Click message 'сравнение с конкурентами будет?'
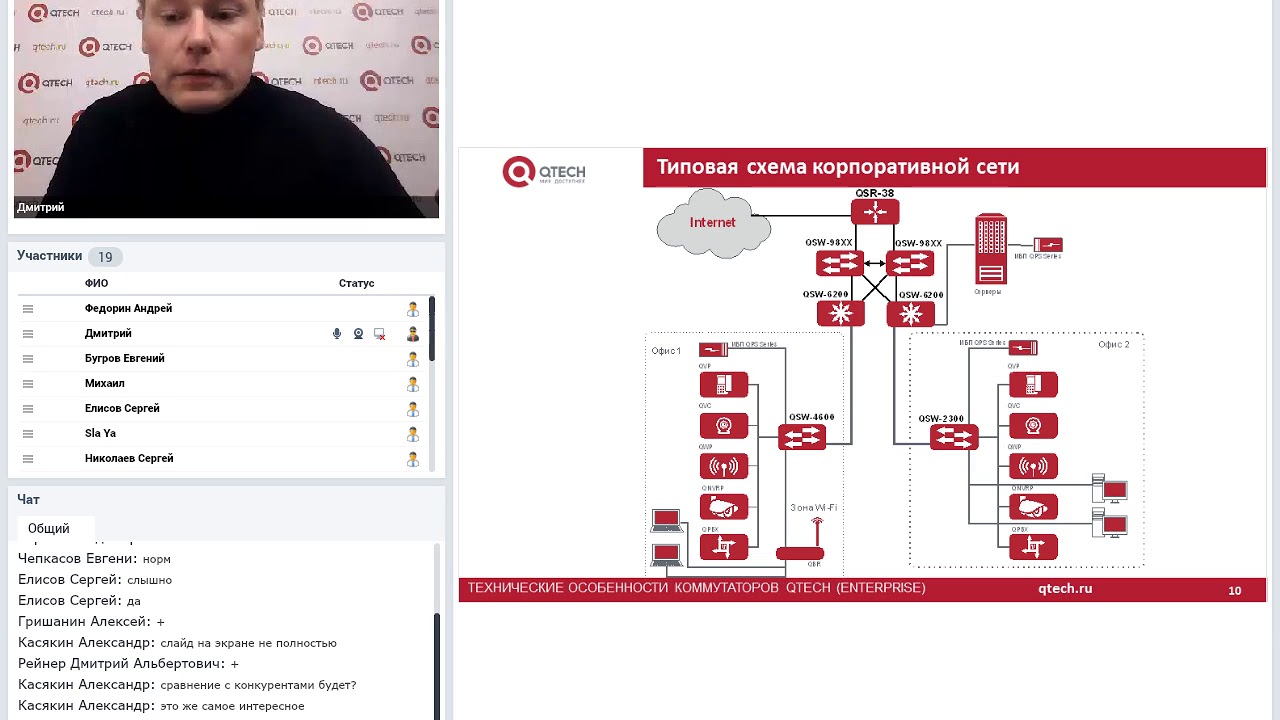1280x720 pixels. click(x=258, y=685)
